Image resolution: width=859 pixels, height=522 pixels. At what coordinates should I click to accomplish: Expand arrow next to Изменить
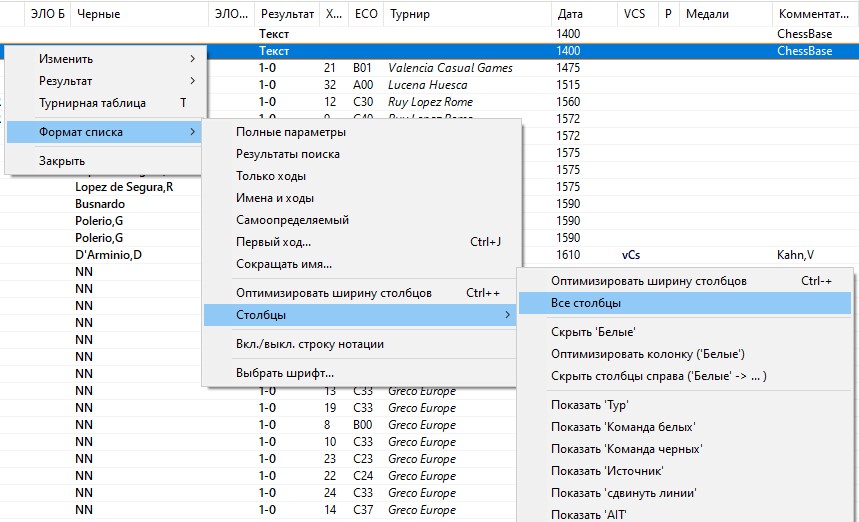point(192,59)
